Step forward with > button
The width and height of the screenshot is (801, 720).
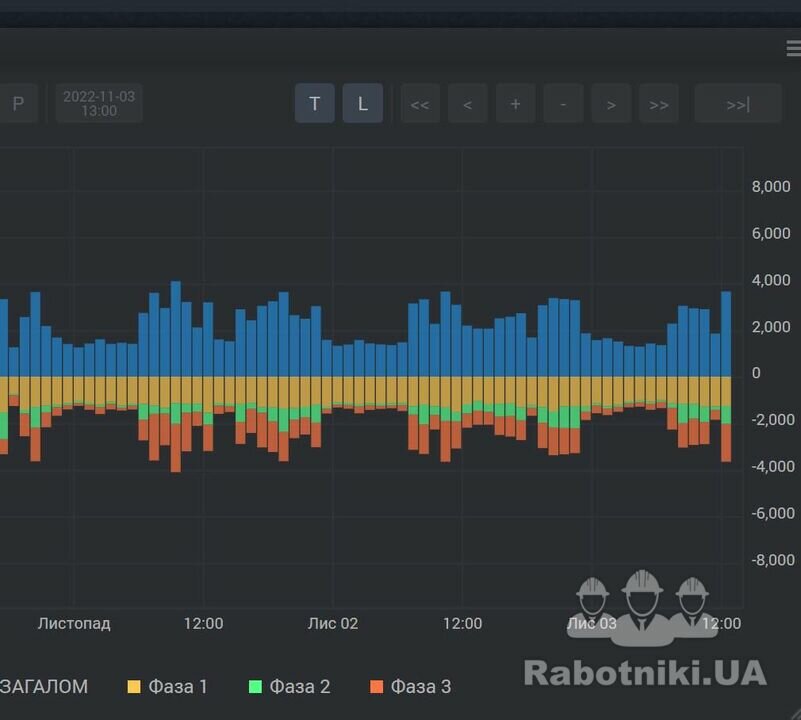click(x=611, y=104)
